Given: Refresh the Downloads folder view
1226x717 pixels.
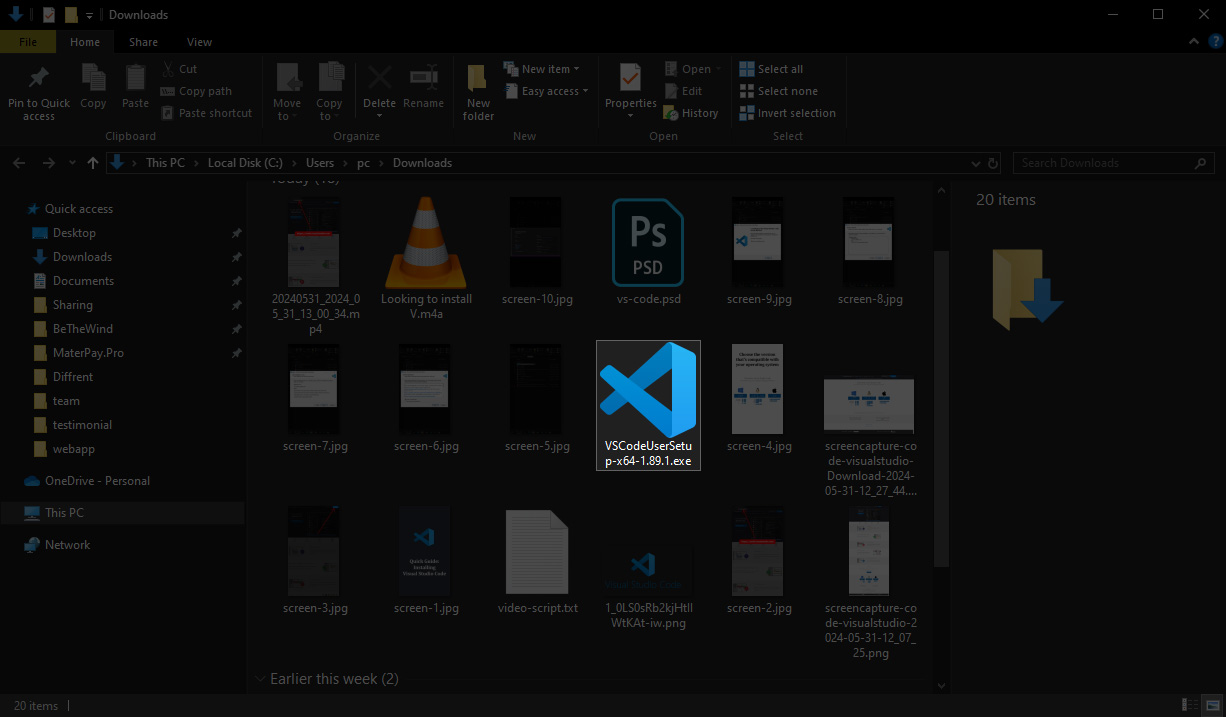Looking at the screenshot, I should 993,163.
